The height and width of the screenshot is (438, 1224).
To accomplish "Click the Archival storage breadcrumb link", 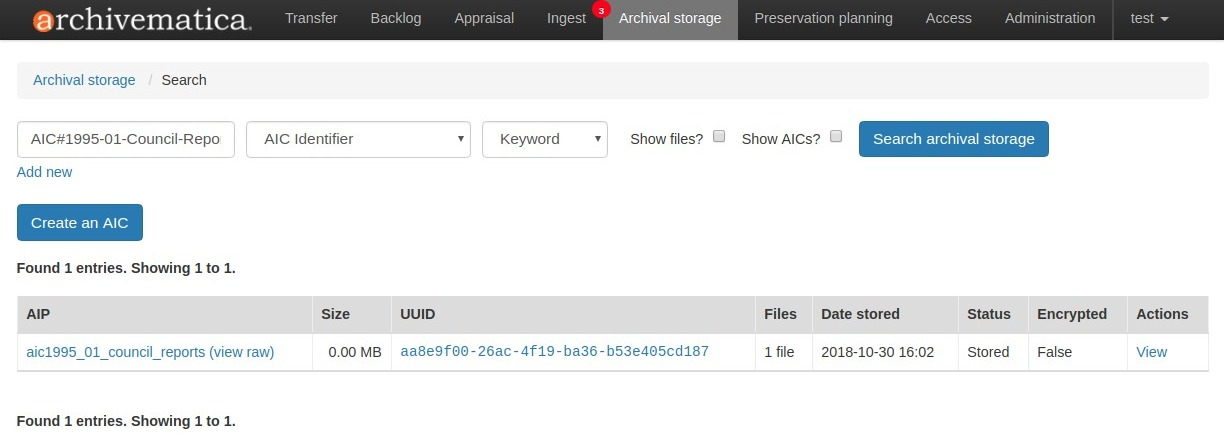I will pos(84,80).
